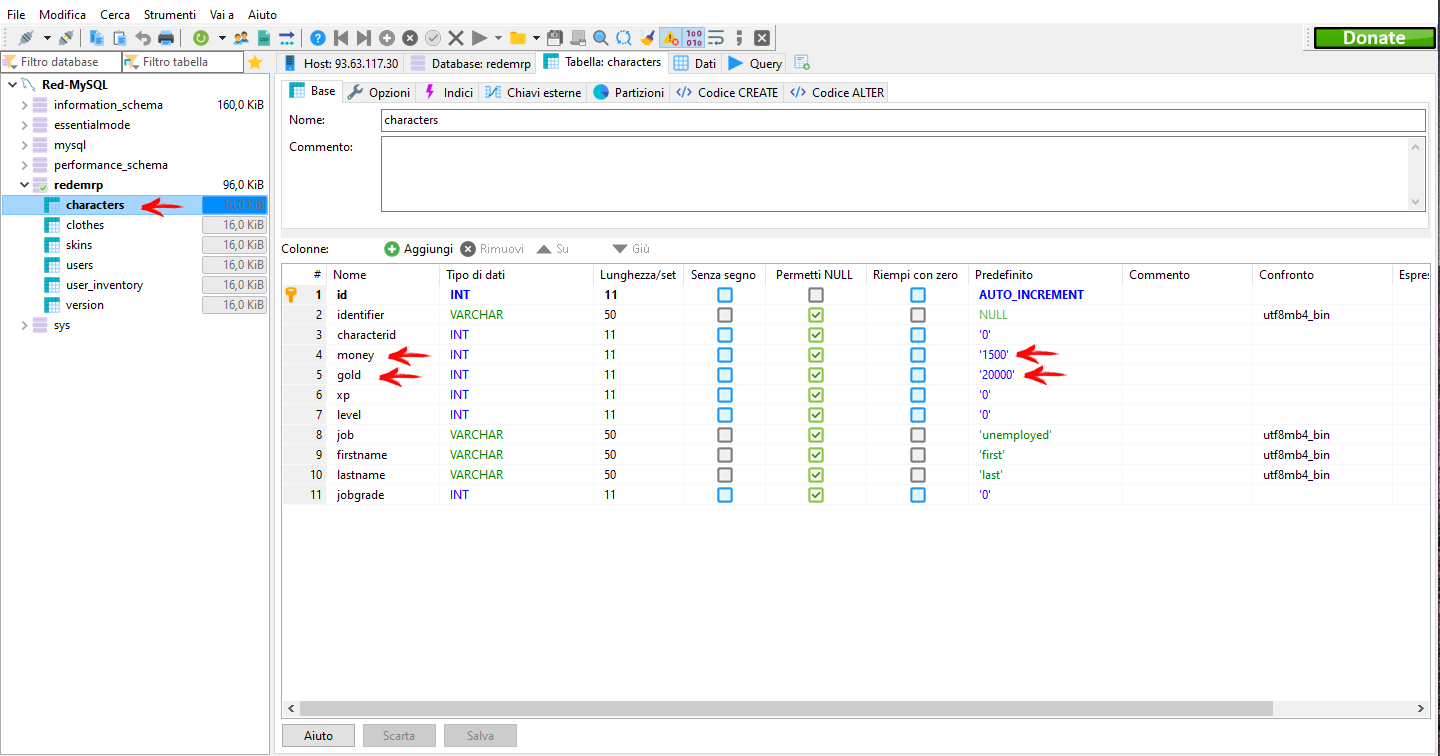Toggle Permetti NULL for the money column
This screenshot has height=756, width=1440.
[x=816, y=355]
